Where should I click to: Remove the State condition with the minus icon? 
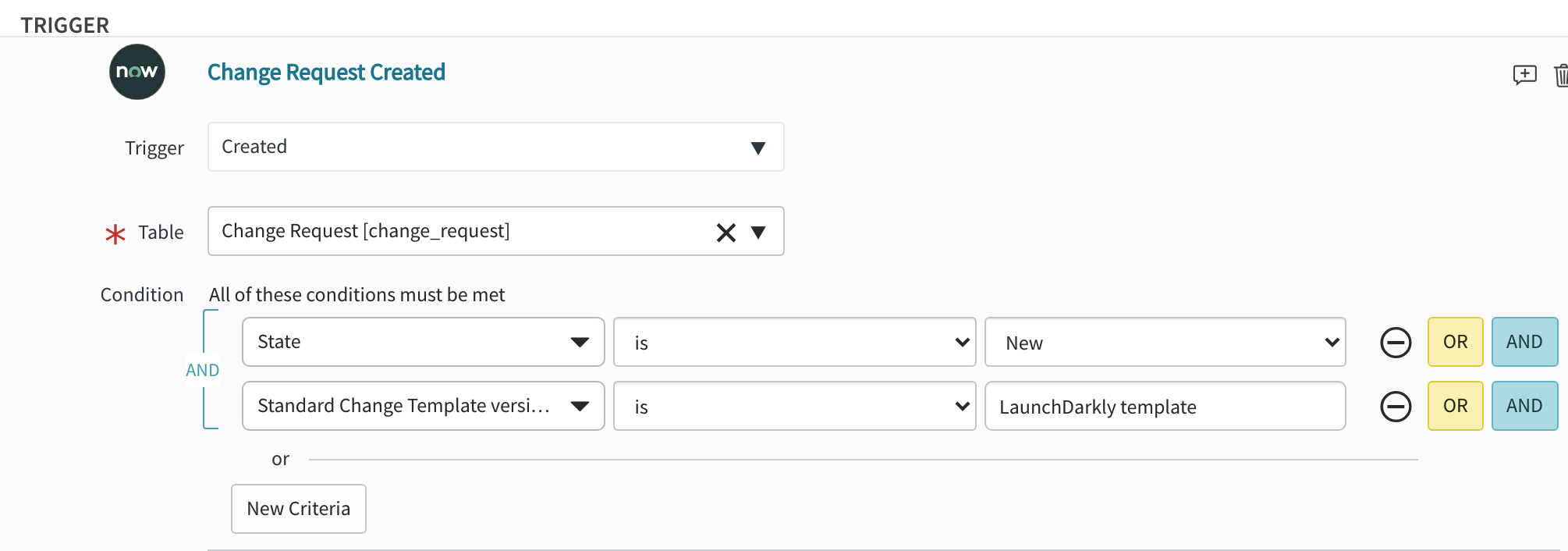[x=1396, y=342]
